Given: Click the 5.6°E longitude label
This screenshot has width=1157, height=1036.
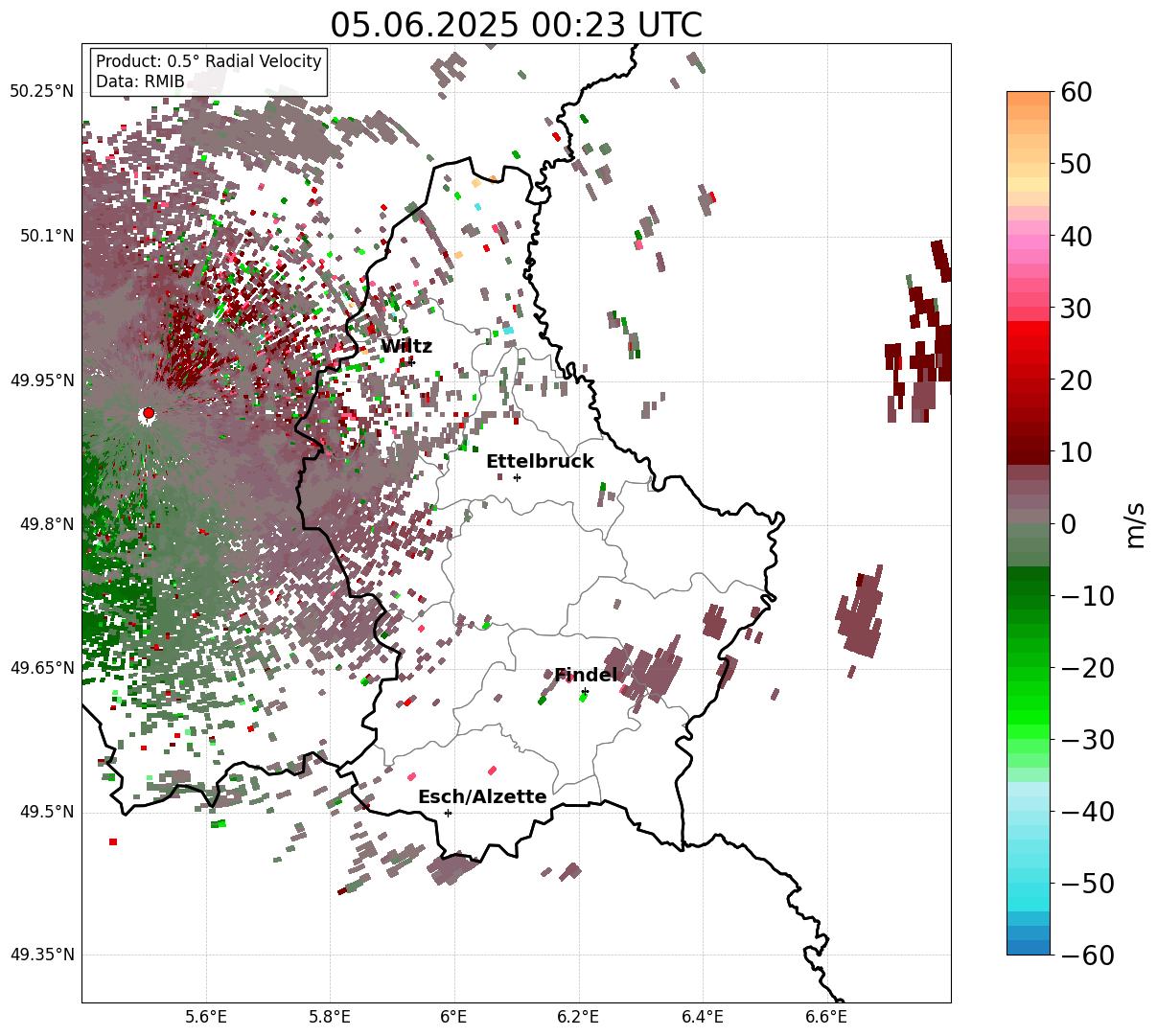Looking at the screenshot, I should (206, 1017).
